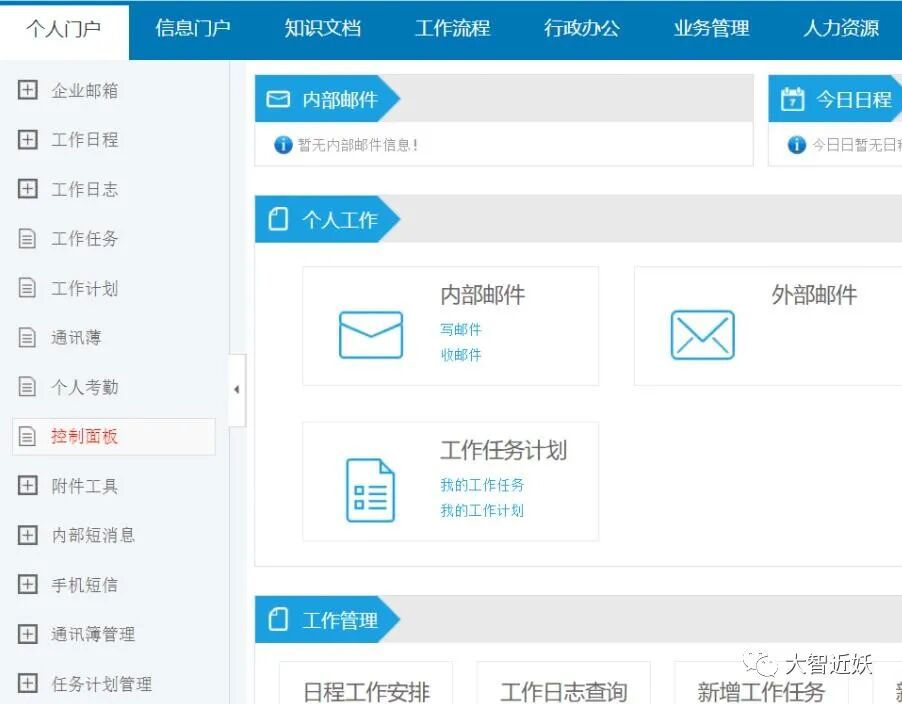Click the page icon in 工作管理 header
The image size is (902, 704).
coord(278,619)
